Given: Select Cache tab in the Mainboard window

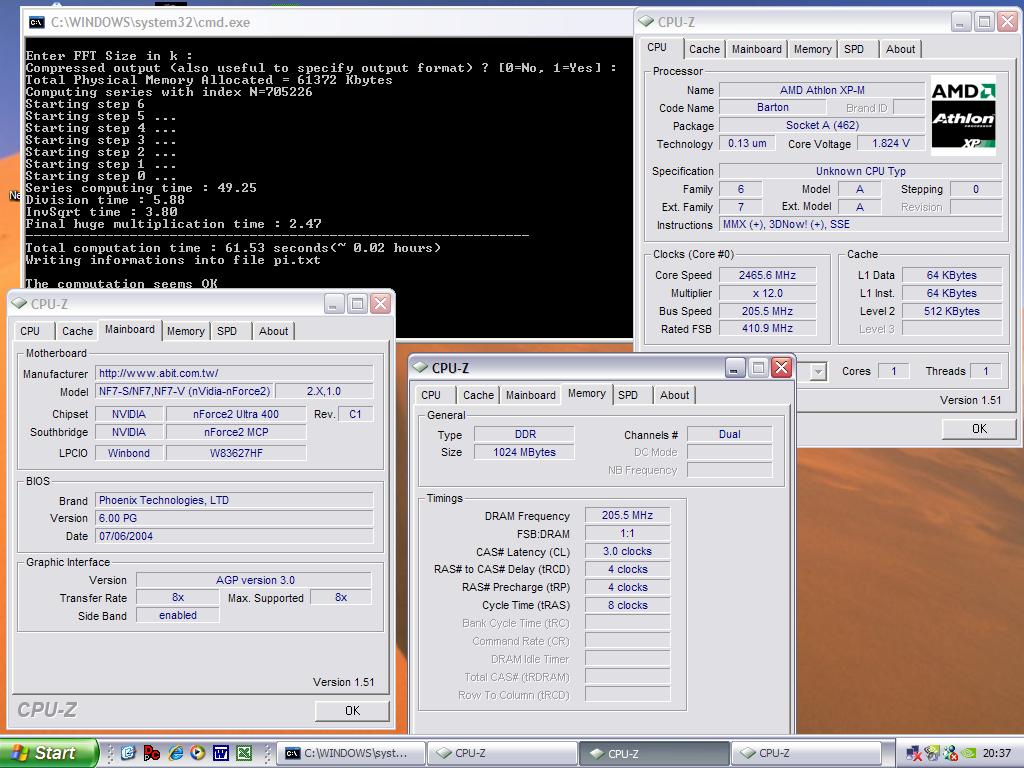Looking at the screenshot, I should 77,331.
